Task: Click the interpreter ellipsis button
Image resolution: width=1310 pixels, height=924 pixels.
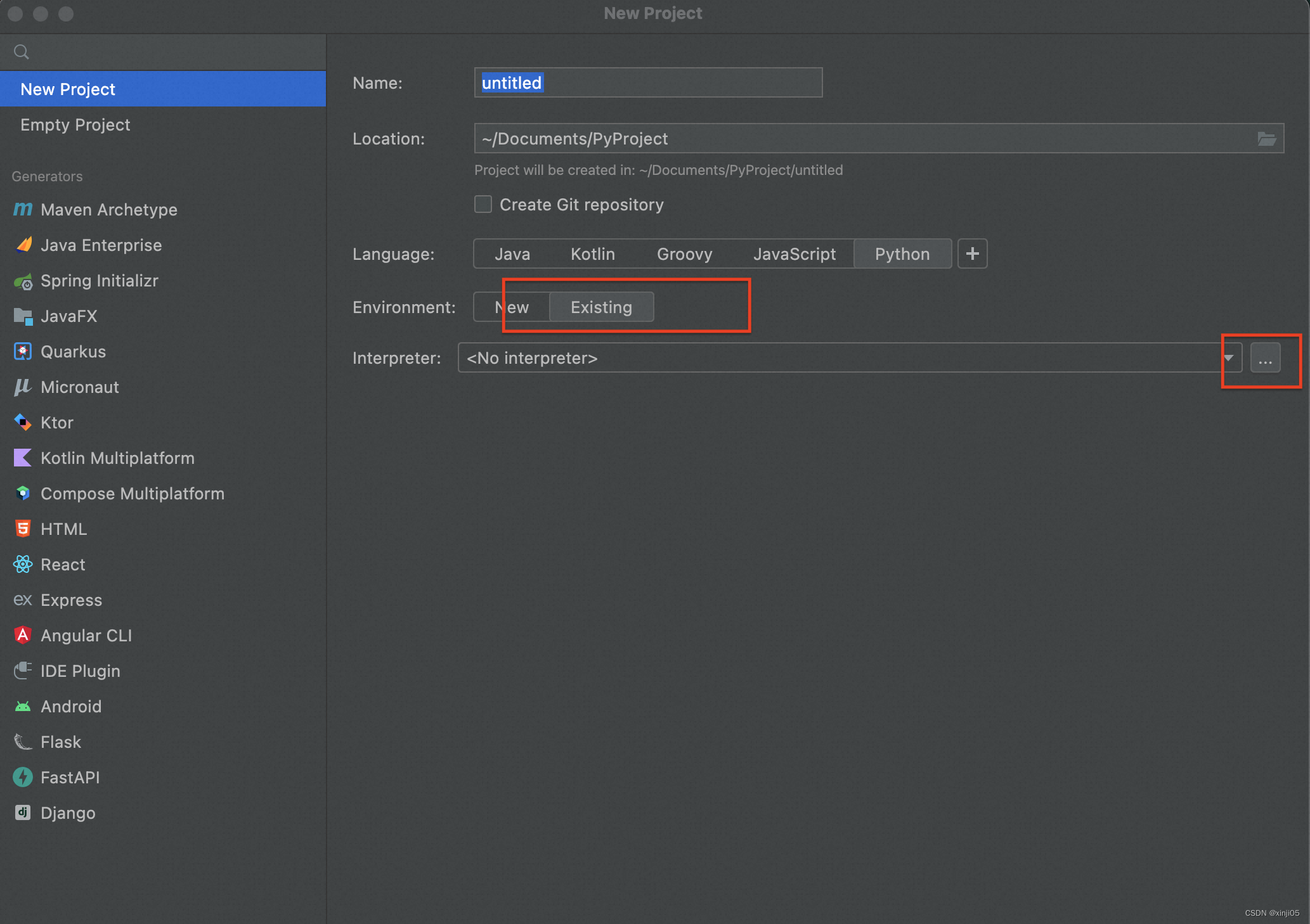Action: point(1265,358)
